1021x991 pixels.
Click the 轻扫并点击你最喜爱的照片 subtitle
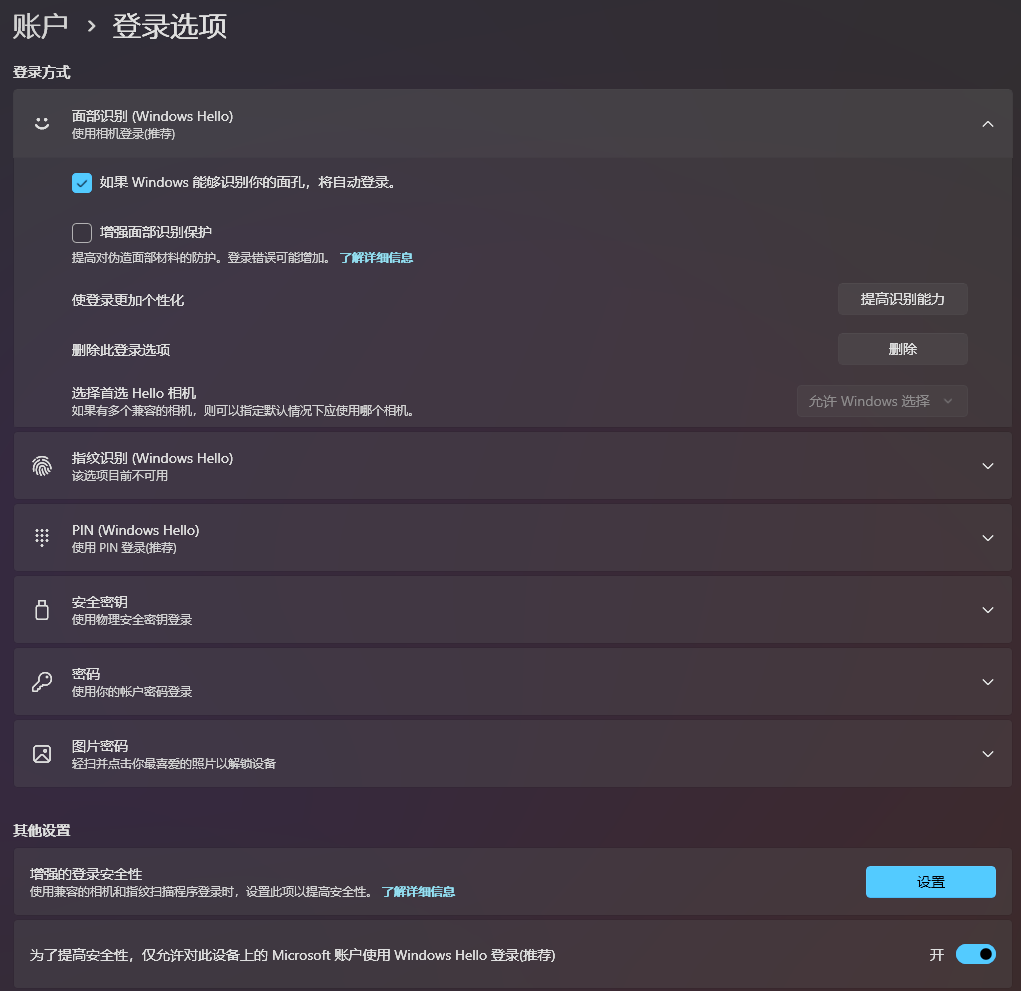[174, 764]
